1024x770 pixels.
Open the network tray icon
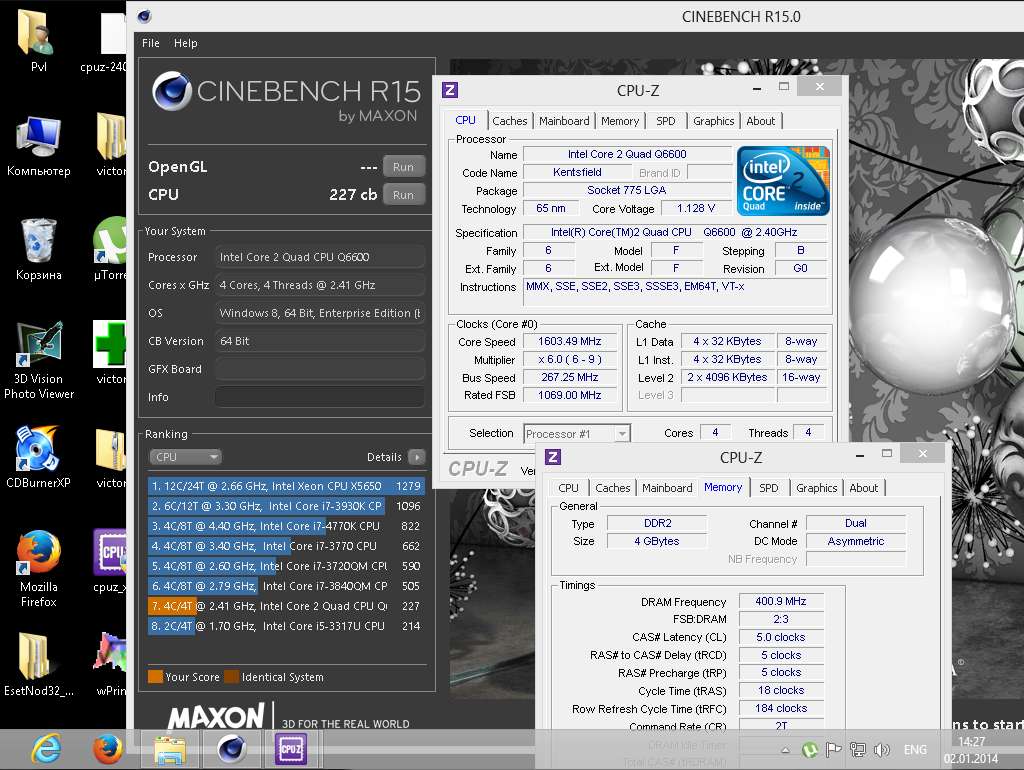857,750
